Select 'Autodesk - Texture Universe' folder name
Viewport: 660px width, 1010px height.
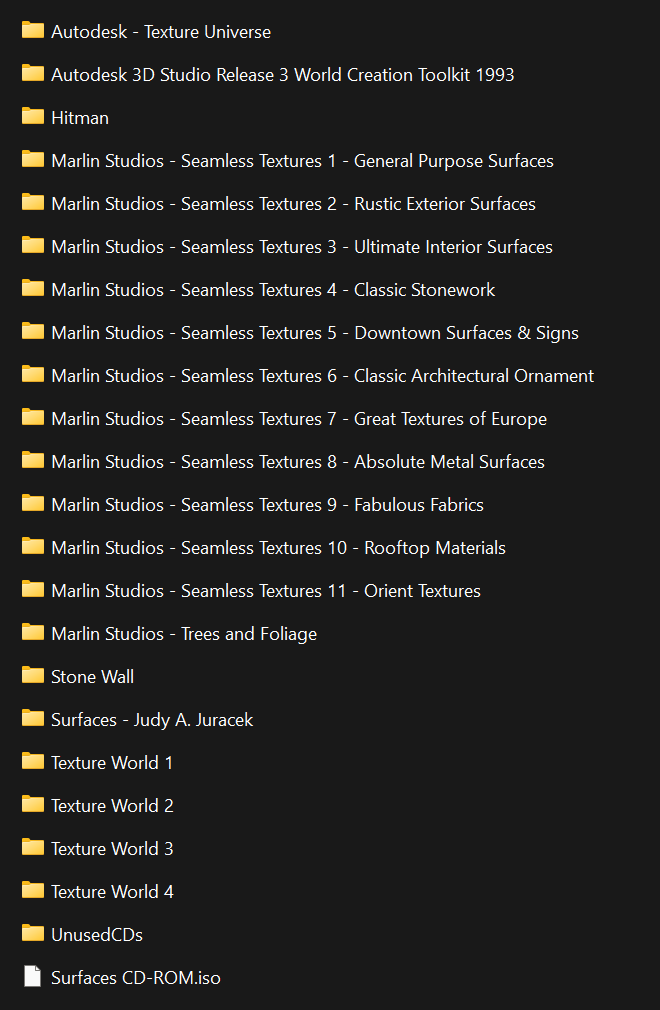click(161, 32)
